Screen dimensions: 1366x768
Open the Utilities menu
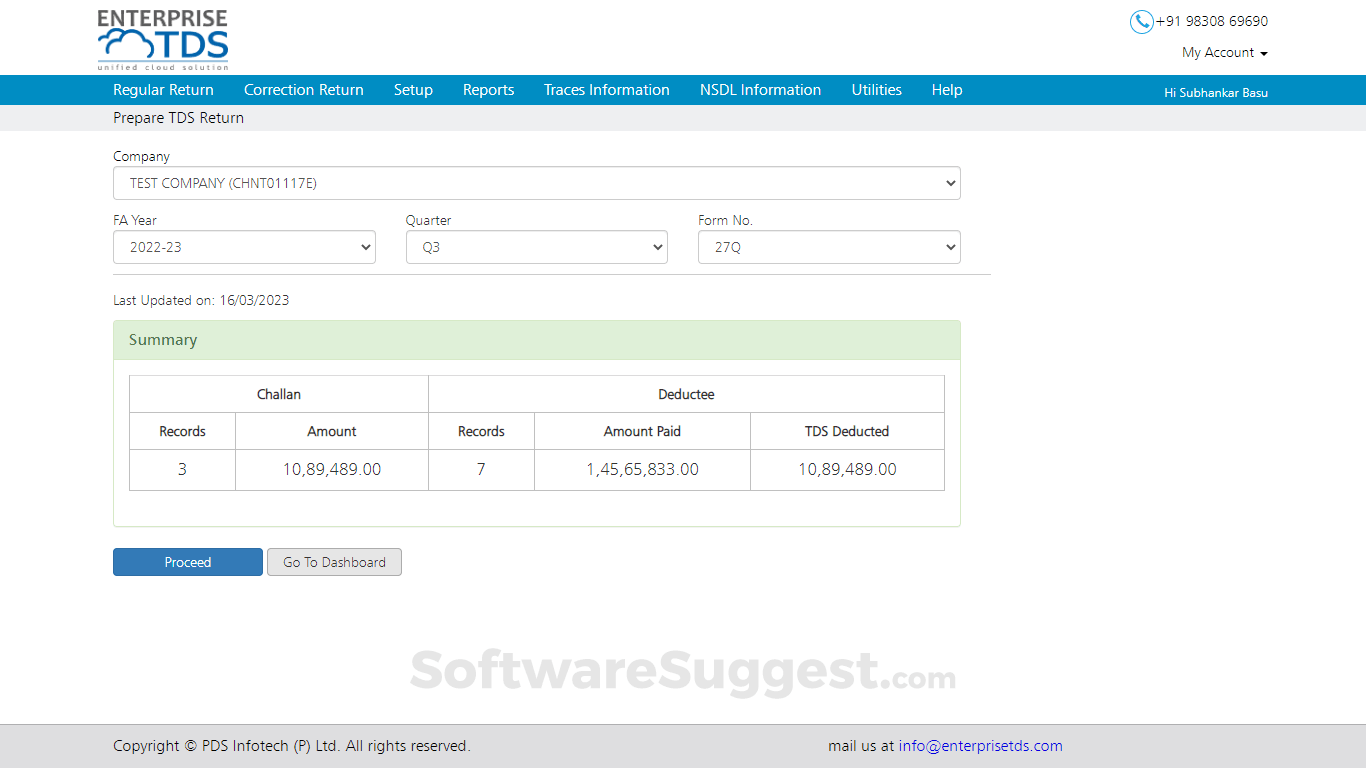pos(876,89)
